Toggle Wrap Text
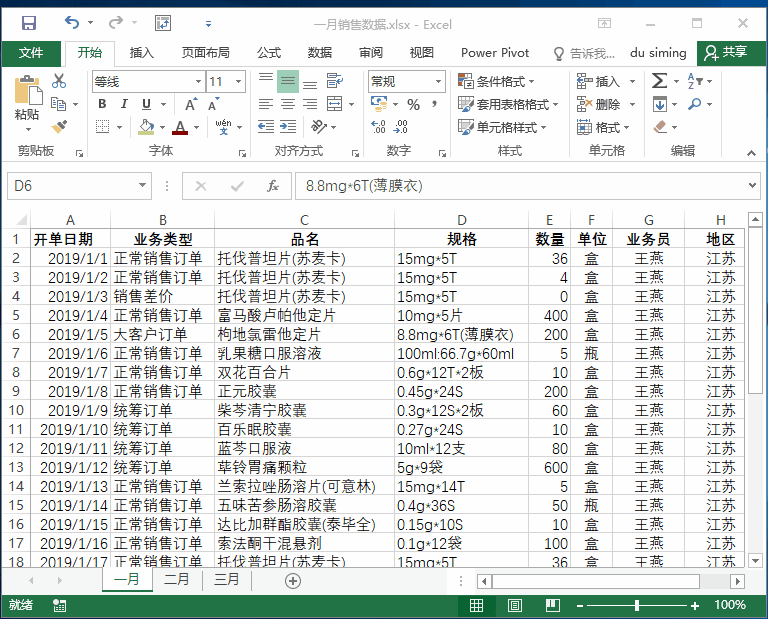Viewport: 768px width, 619px height. pos(335,81)
